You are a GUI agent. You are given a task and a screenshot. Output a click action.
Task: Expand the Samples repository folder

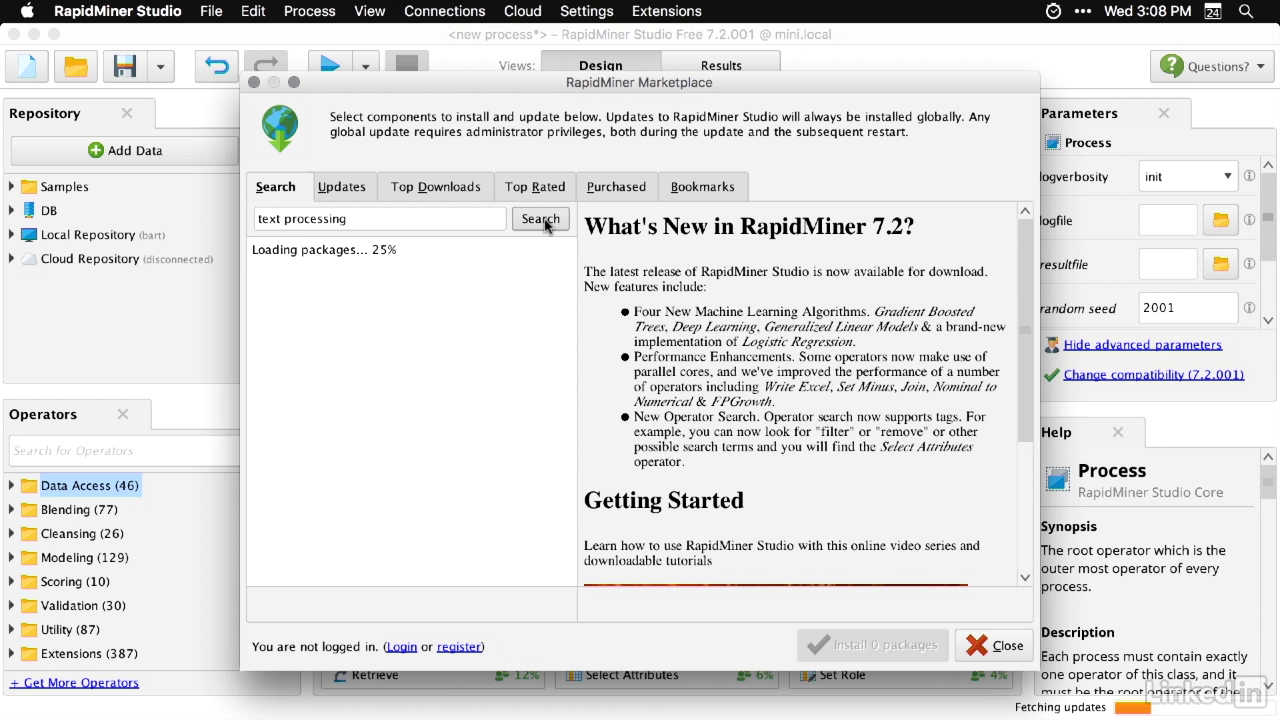point(12,187)
